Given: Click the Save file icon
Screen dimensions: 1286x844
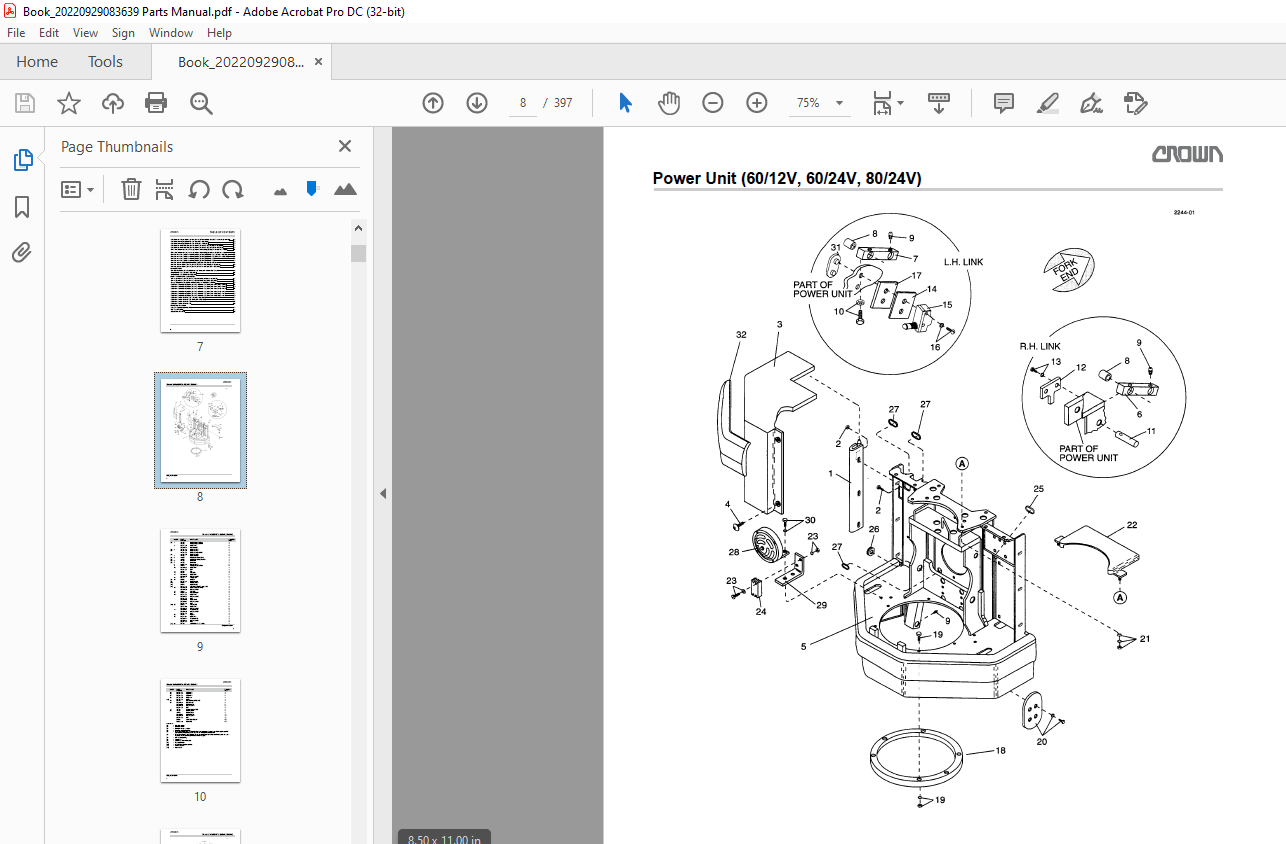Looking at the screenshot, I should tap(25, 103).
